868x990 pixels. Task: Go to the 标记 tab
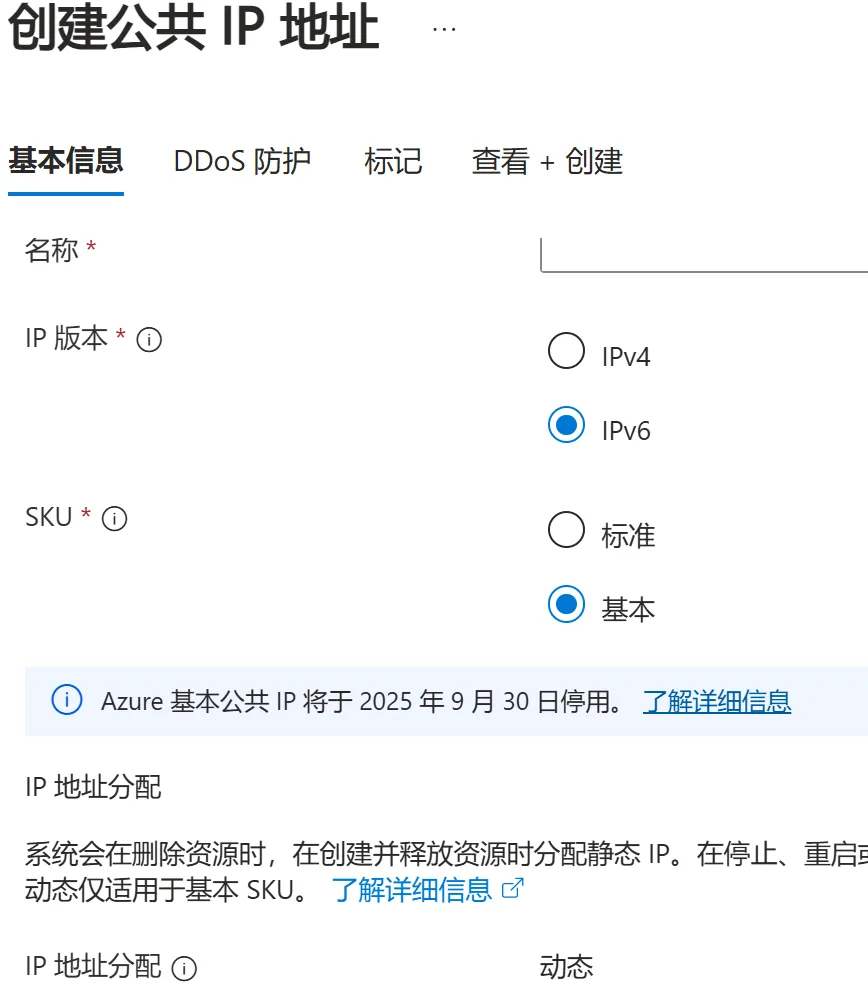pyautogui.click(x=393, y=161)
